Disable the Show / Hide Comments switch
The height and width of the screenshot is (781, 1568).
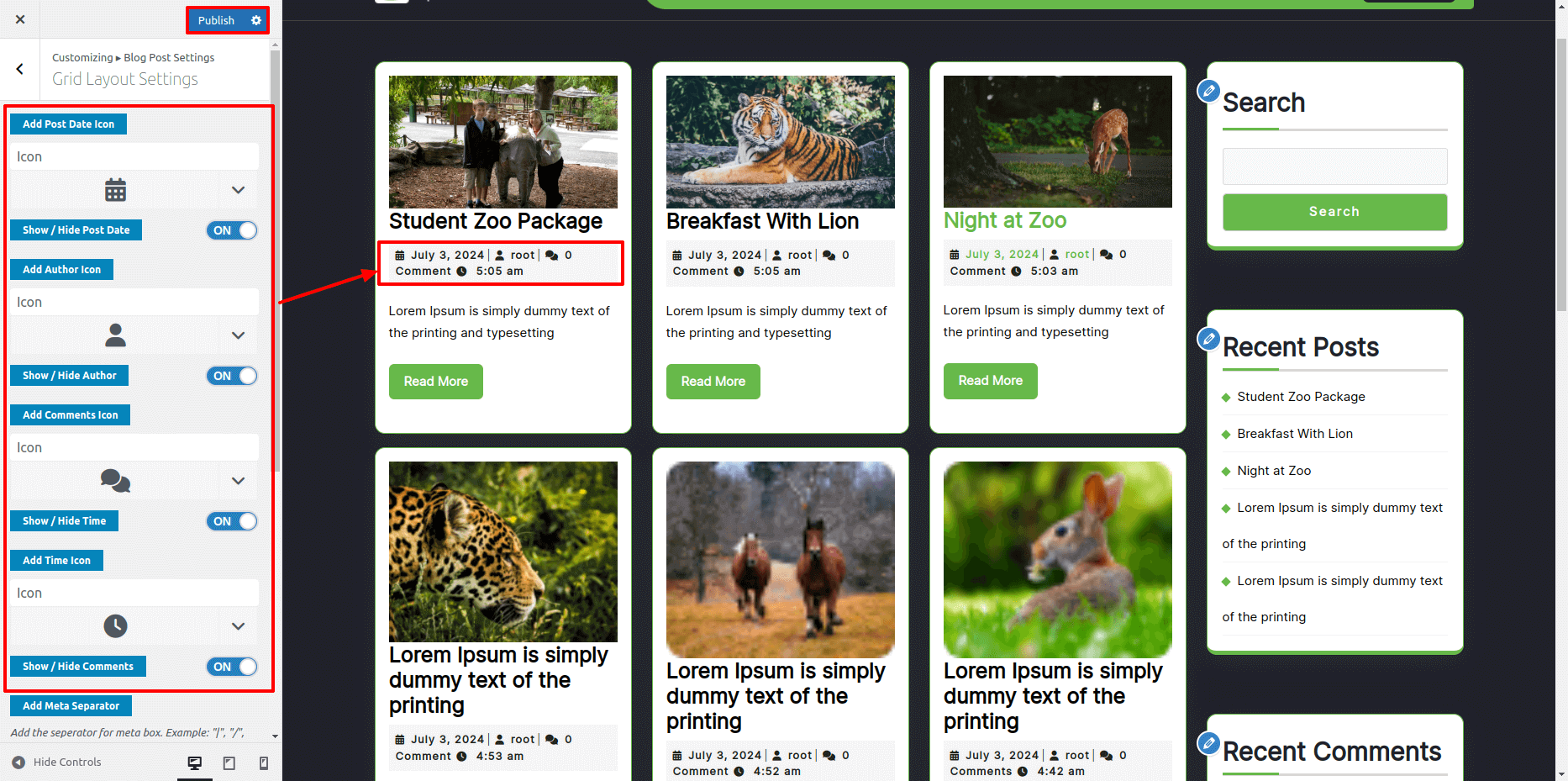(x=232, y=667)
